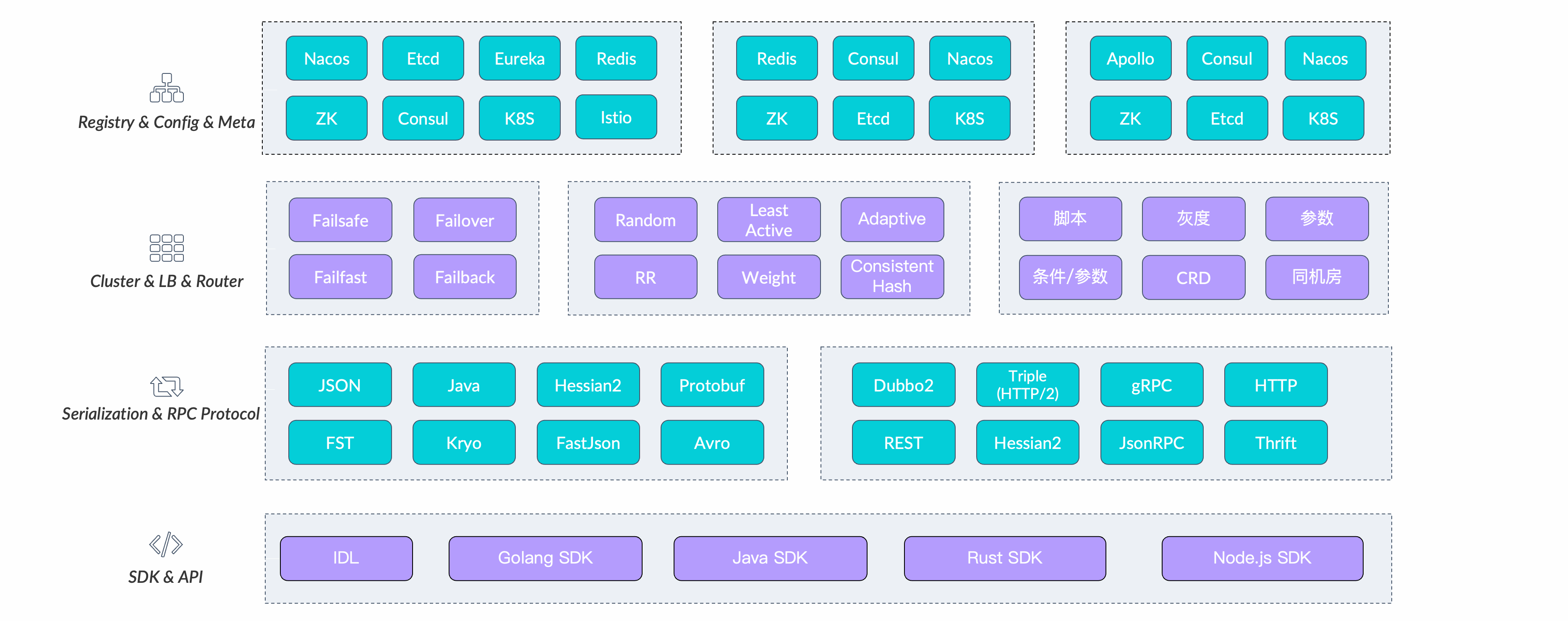Switch to the Hessian2 serialization tab
The image size is (1568, 621).
click(588, 384)
